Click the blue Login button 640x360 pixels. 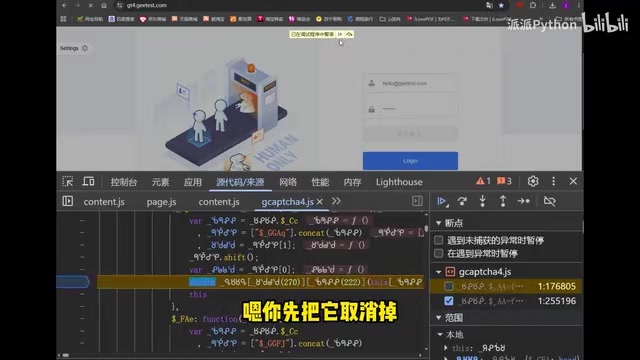coord(410,161)
